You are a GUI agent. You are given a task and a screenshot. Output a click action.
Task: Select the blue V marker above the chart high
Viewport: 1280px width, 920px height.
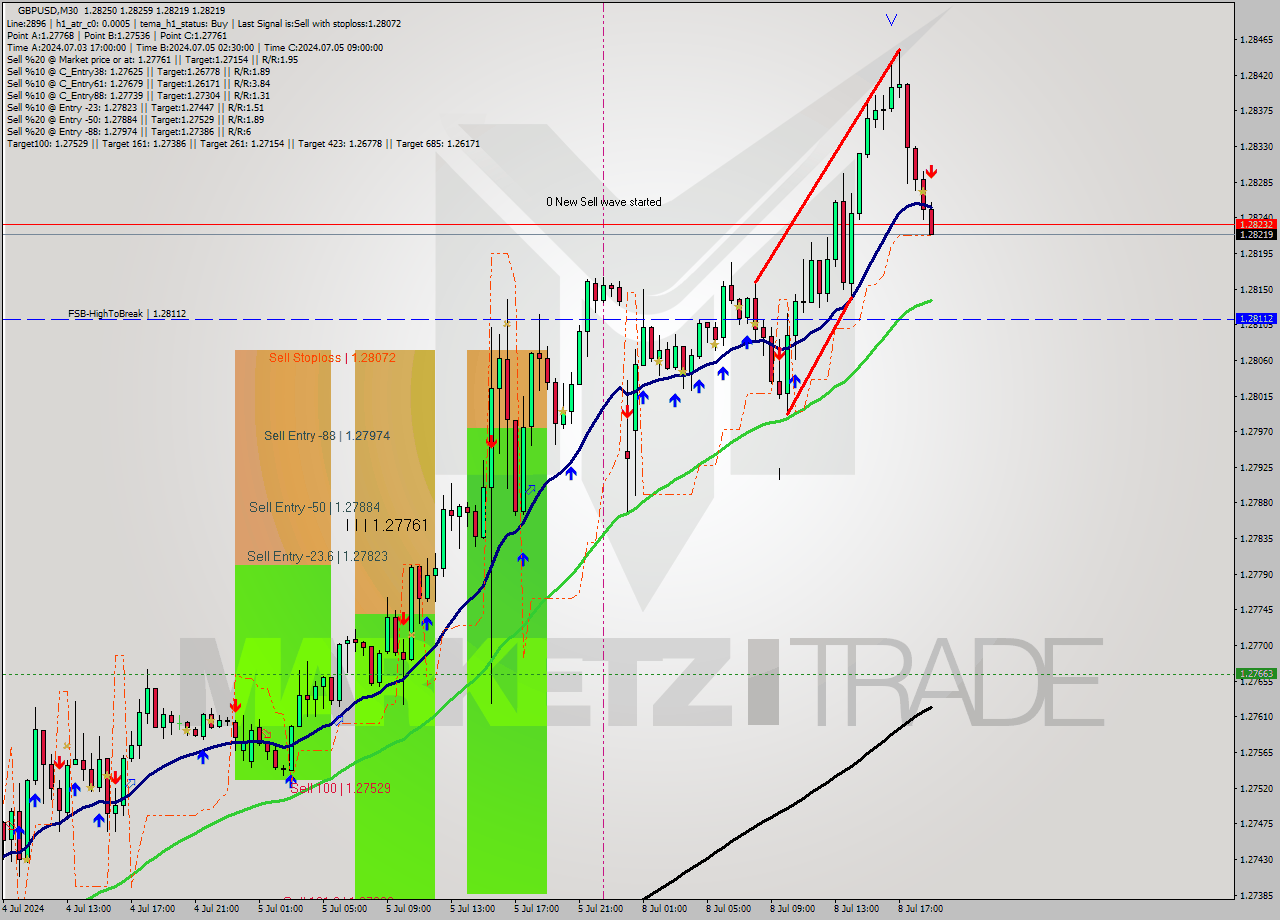tap(891, 19)
